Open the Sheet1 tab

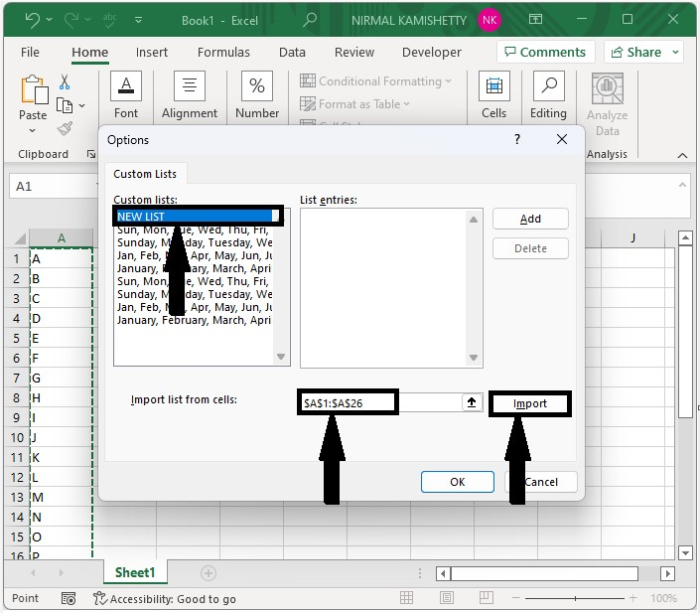(x=135, y=572)
